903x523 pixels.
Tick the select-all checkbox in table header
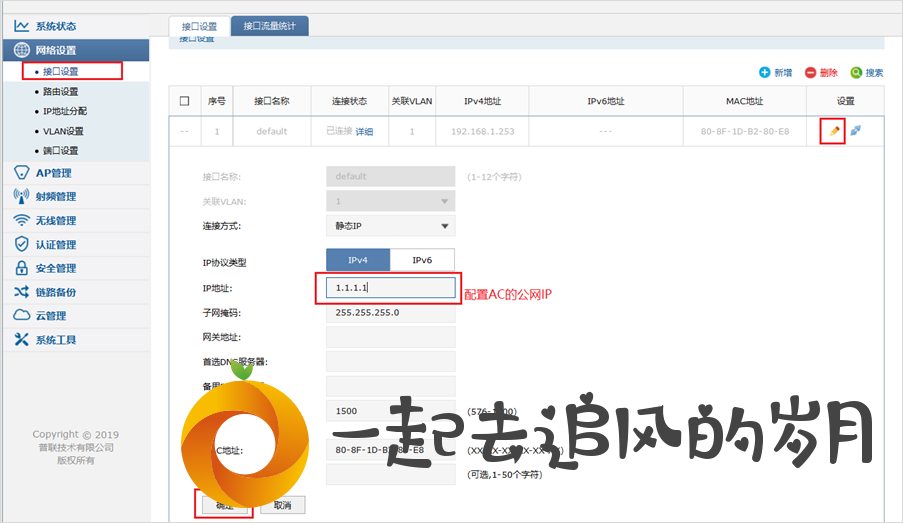click(x=184, y=101)
